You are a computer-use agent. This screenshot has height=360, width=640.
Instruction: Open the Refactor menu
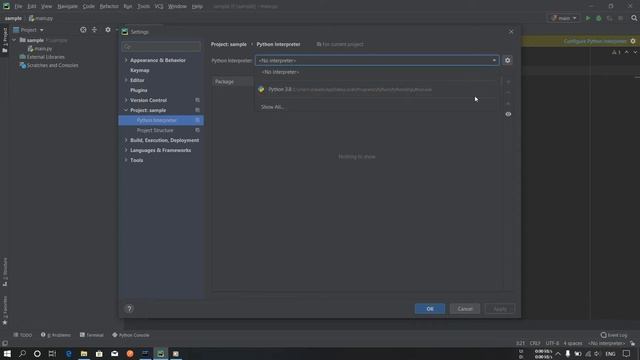[109, 7]
